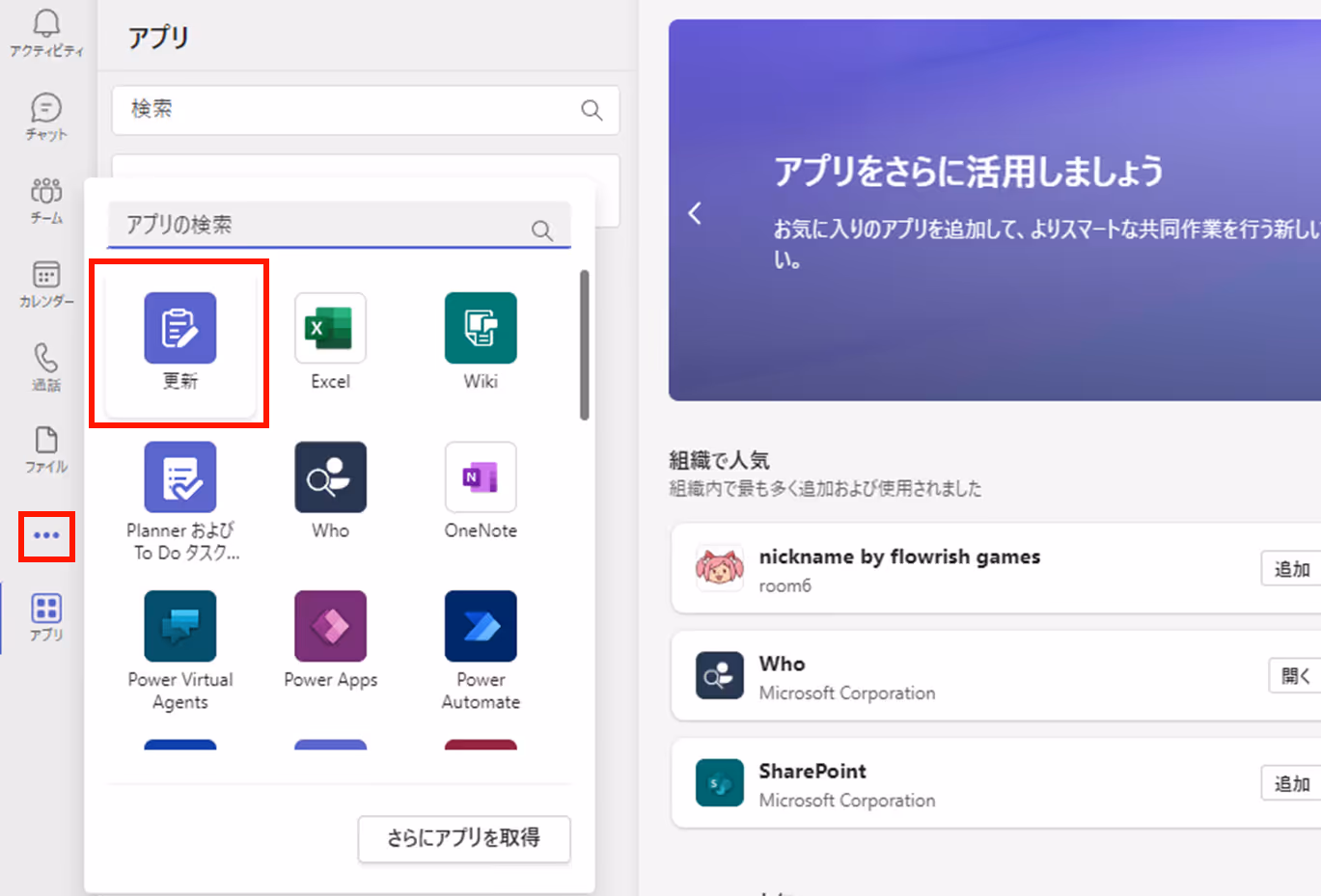This screenshot has width=1321, height=896.
Task: Click the Who app icon in popular list
Action: [720, 676]
